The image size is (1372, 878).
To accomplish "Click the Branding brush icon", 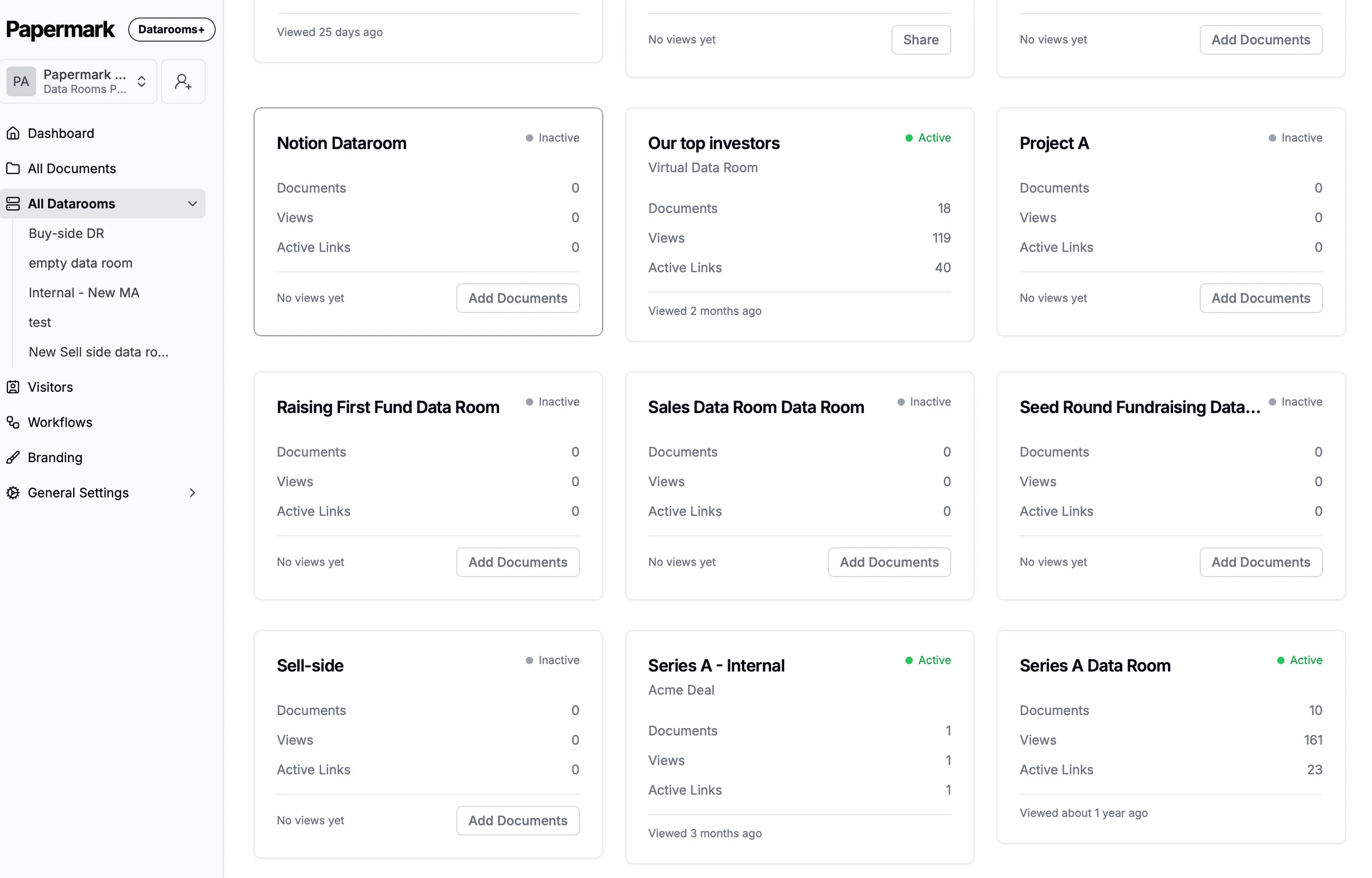I will point(13,458).
